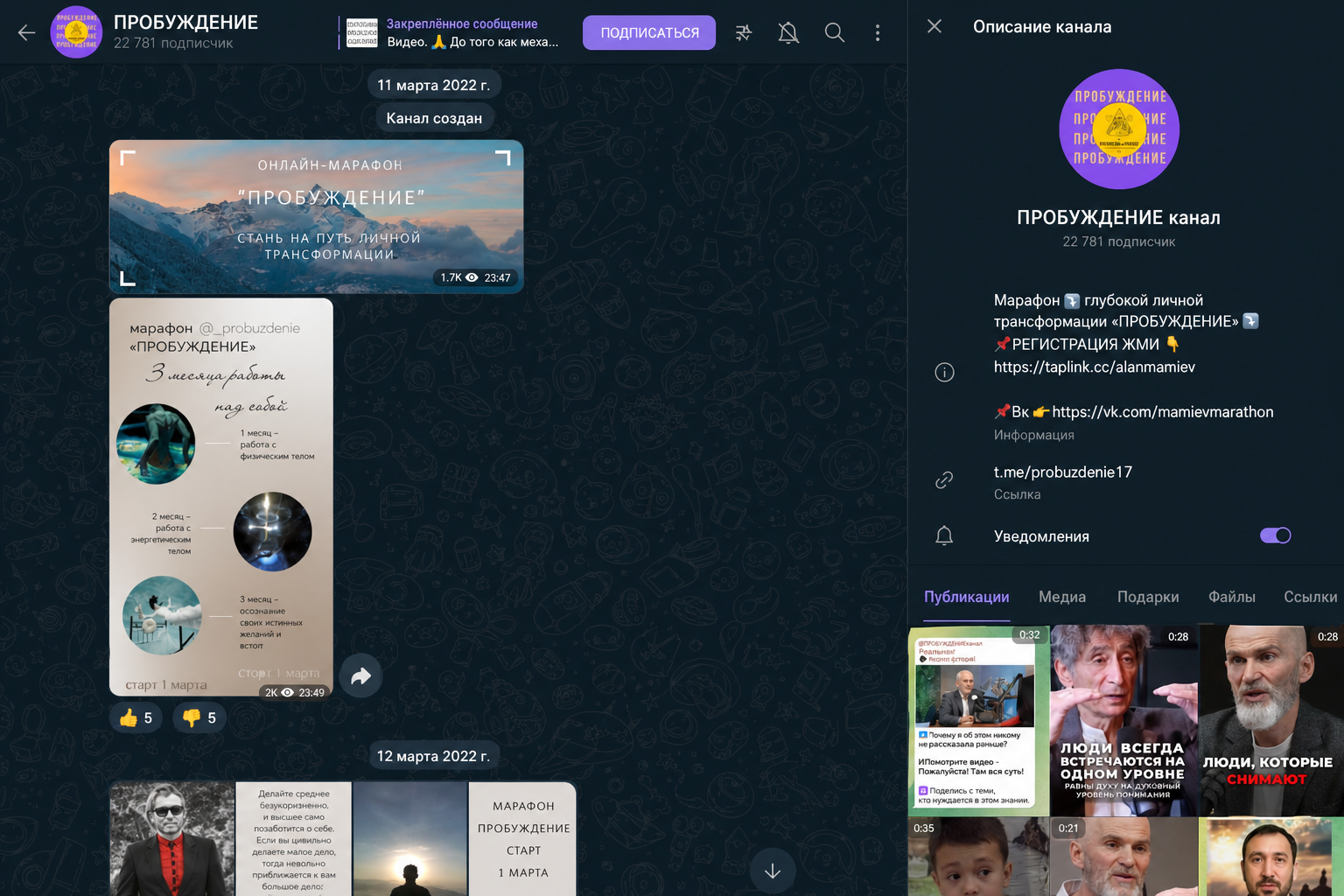Open search with the magnifier icon

click(835, 32)
